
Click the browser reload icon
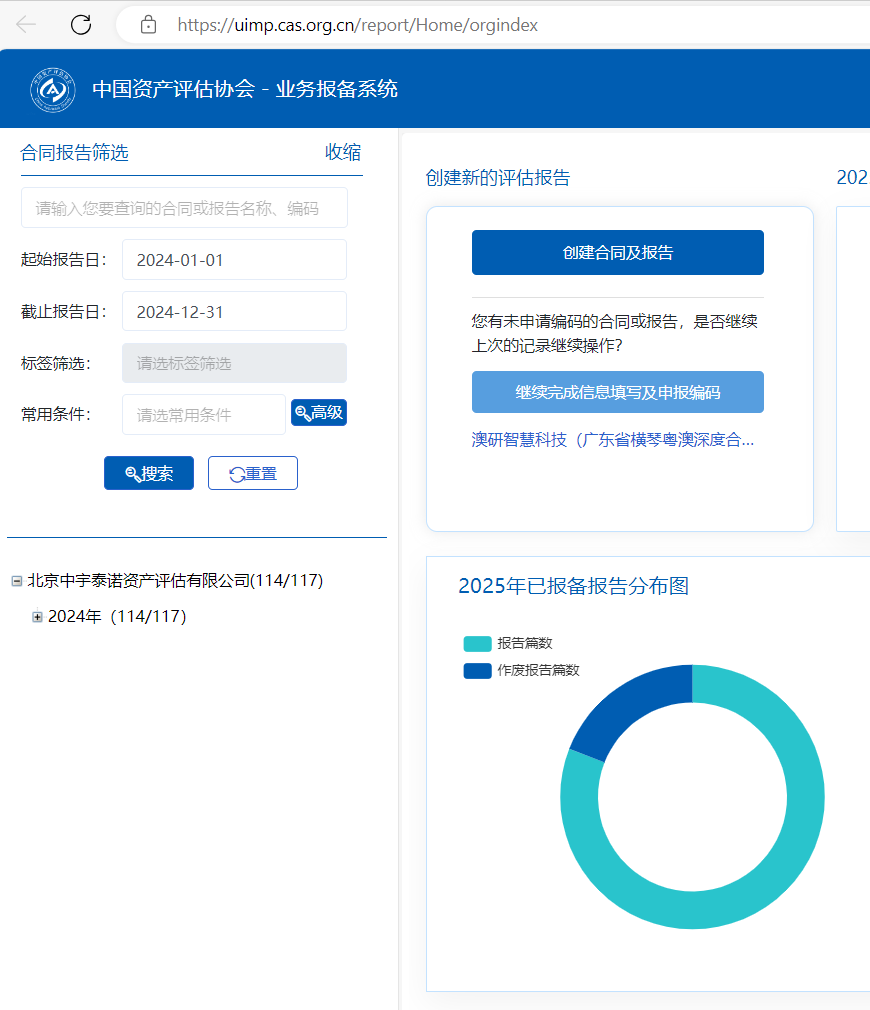pos(81,25)
